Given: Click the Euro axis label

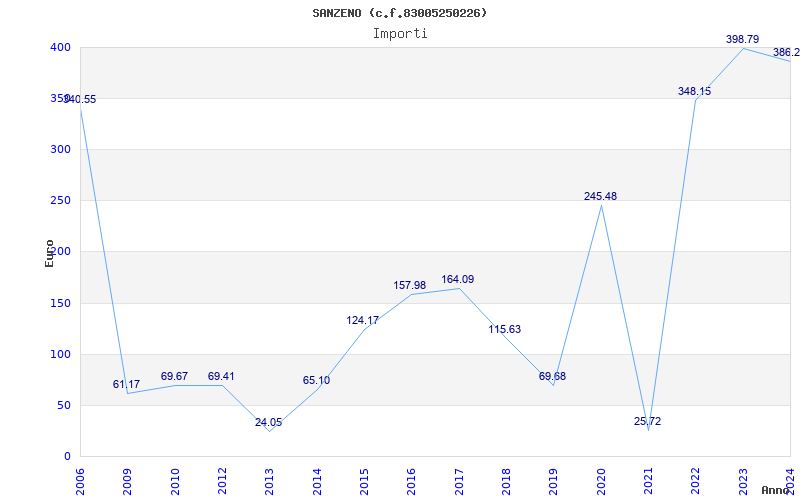Looking at the screenshot, I should tap(49, 253).
